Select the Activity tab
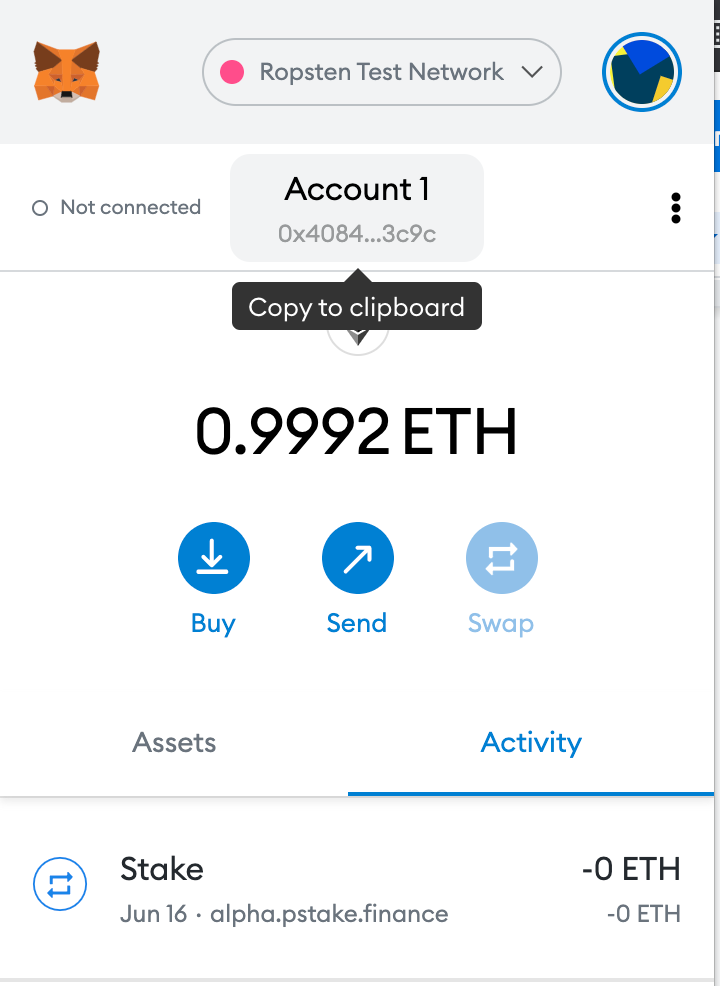Screen dimensions: 720x986 click(531, 743)
